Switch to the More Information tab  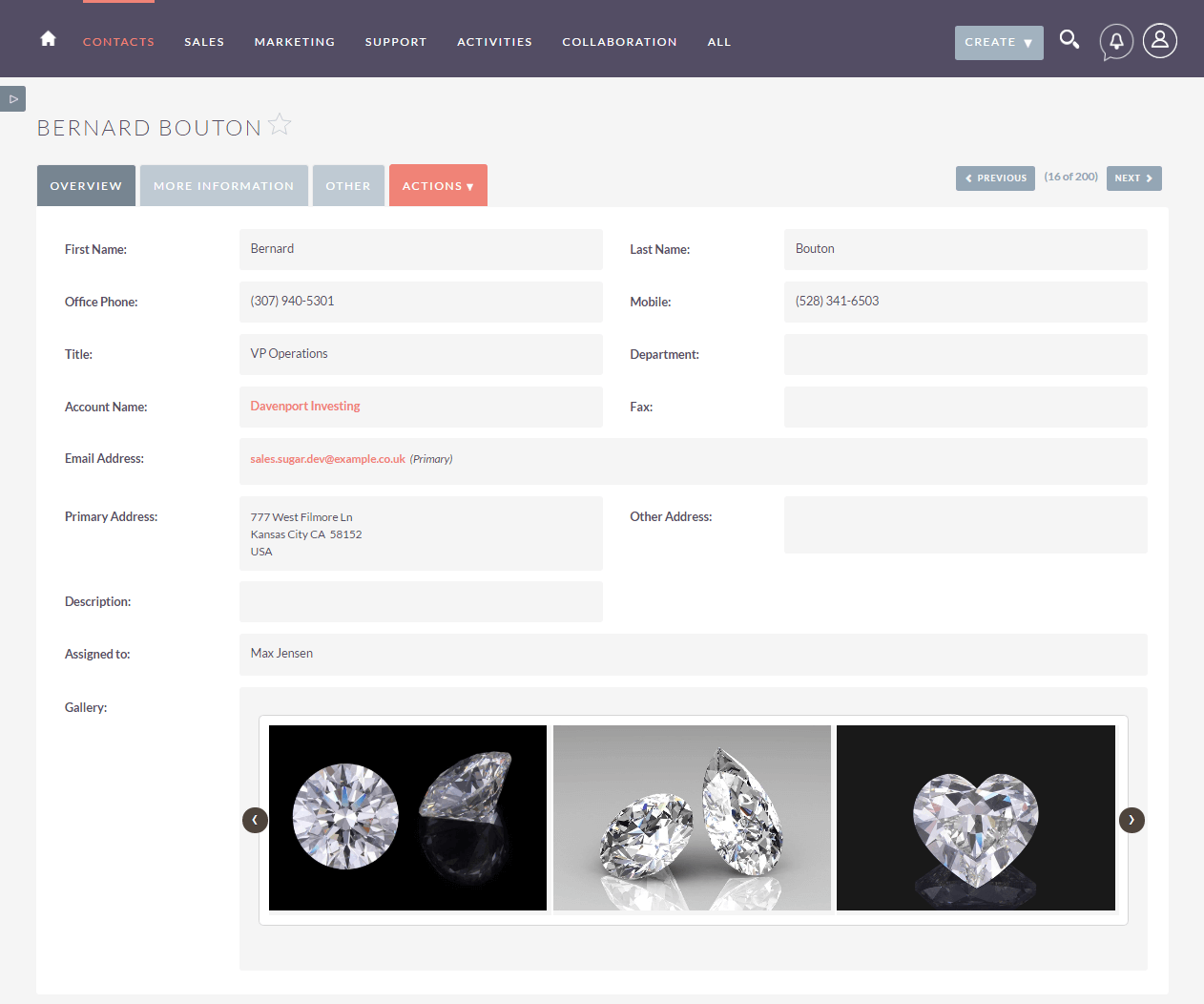pos(224,185)
